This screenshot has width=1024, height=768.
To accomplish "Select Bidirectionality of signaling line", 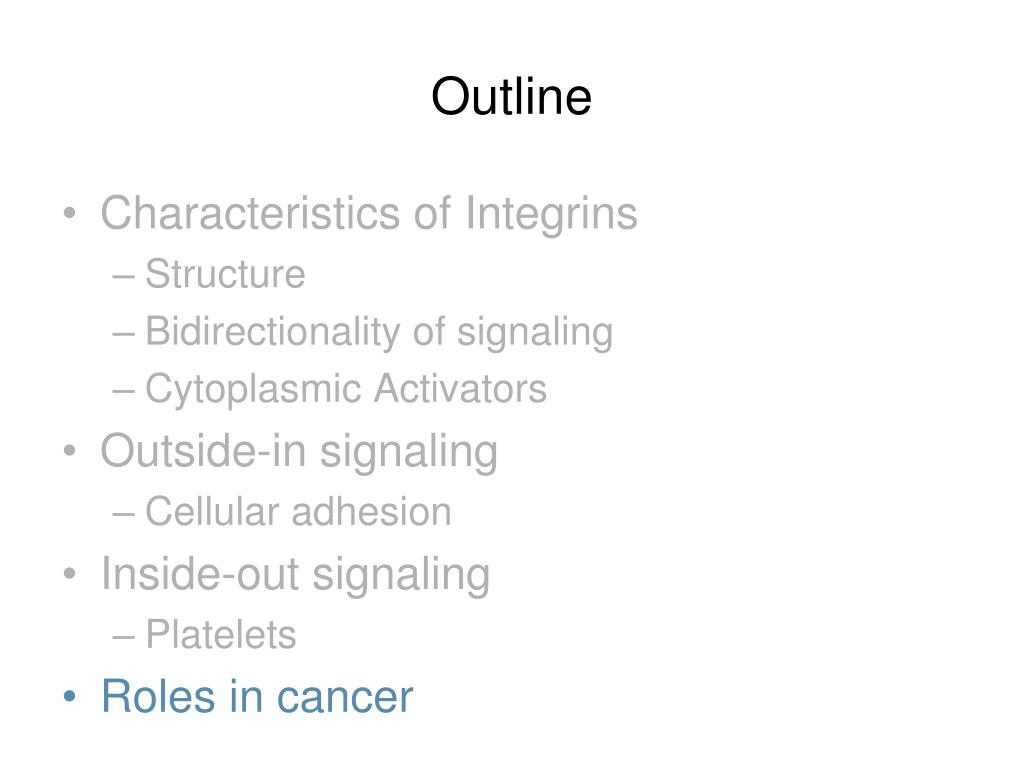I will click(x=379, y=332).
